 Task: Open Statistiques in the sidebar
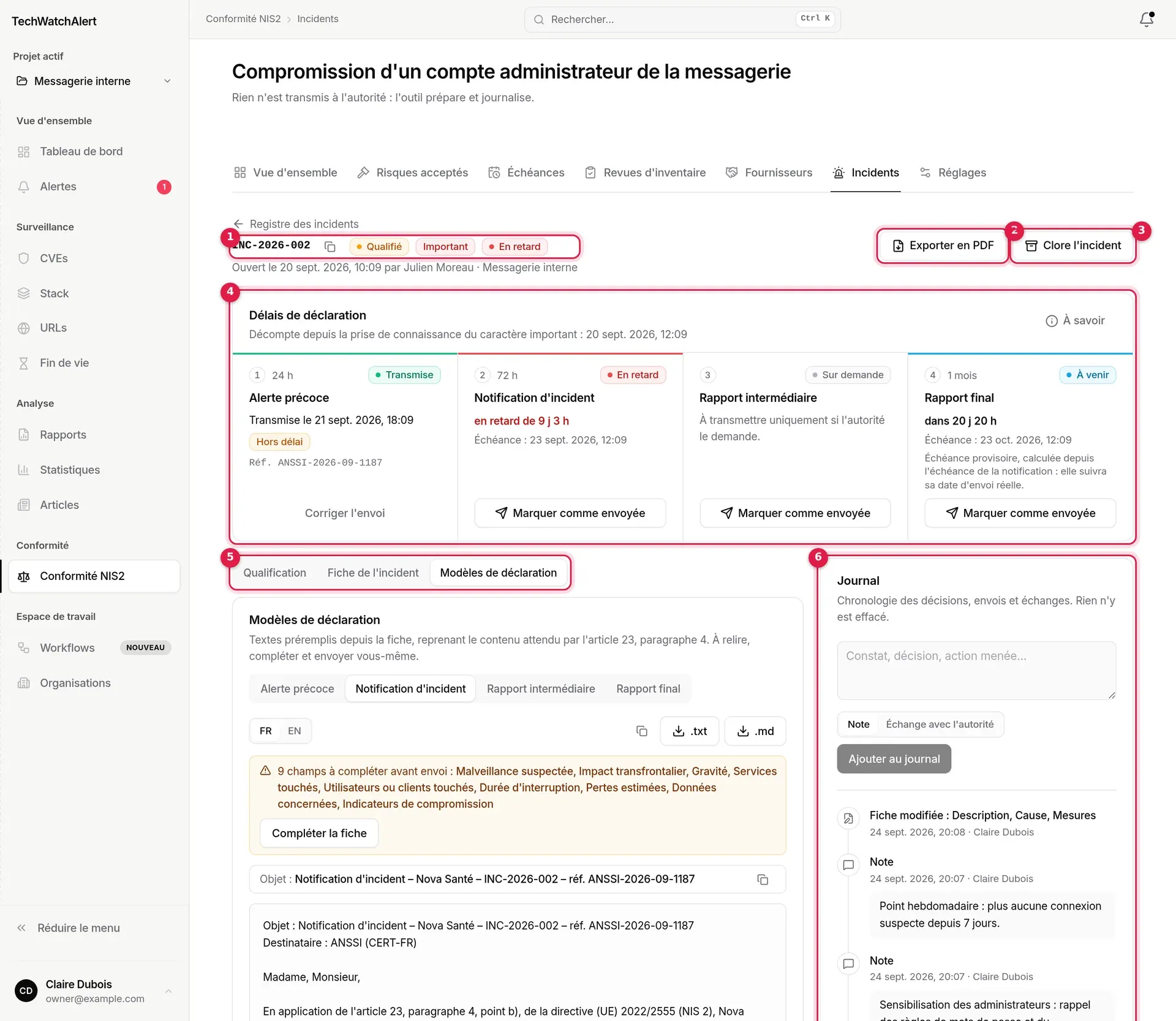(94, 470)
